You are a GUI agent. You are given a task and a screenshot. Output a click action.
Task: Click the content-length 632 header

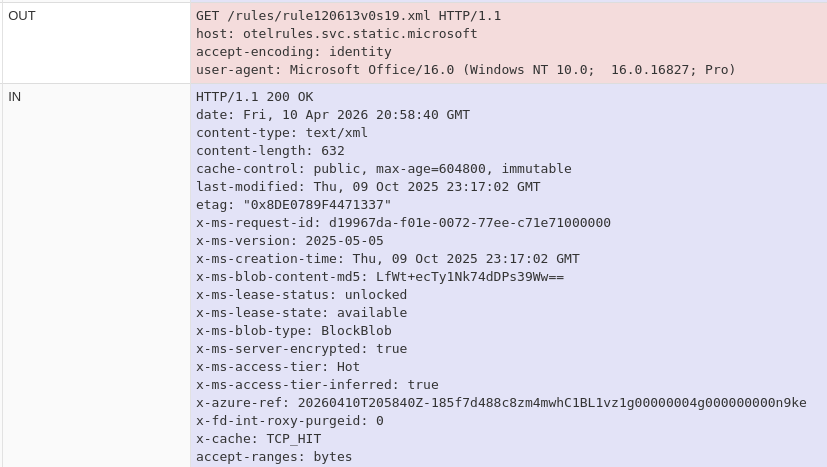[270, 151]
